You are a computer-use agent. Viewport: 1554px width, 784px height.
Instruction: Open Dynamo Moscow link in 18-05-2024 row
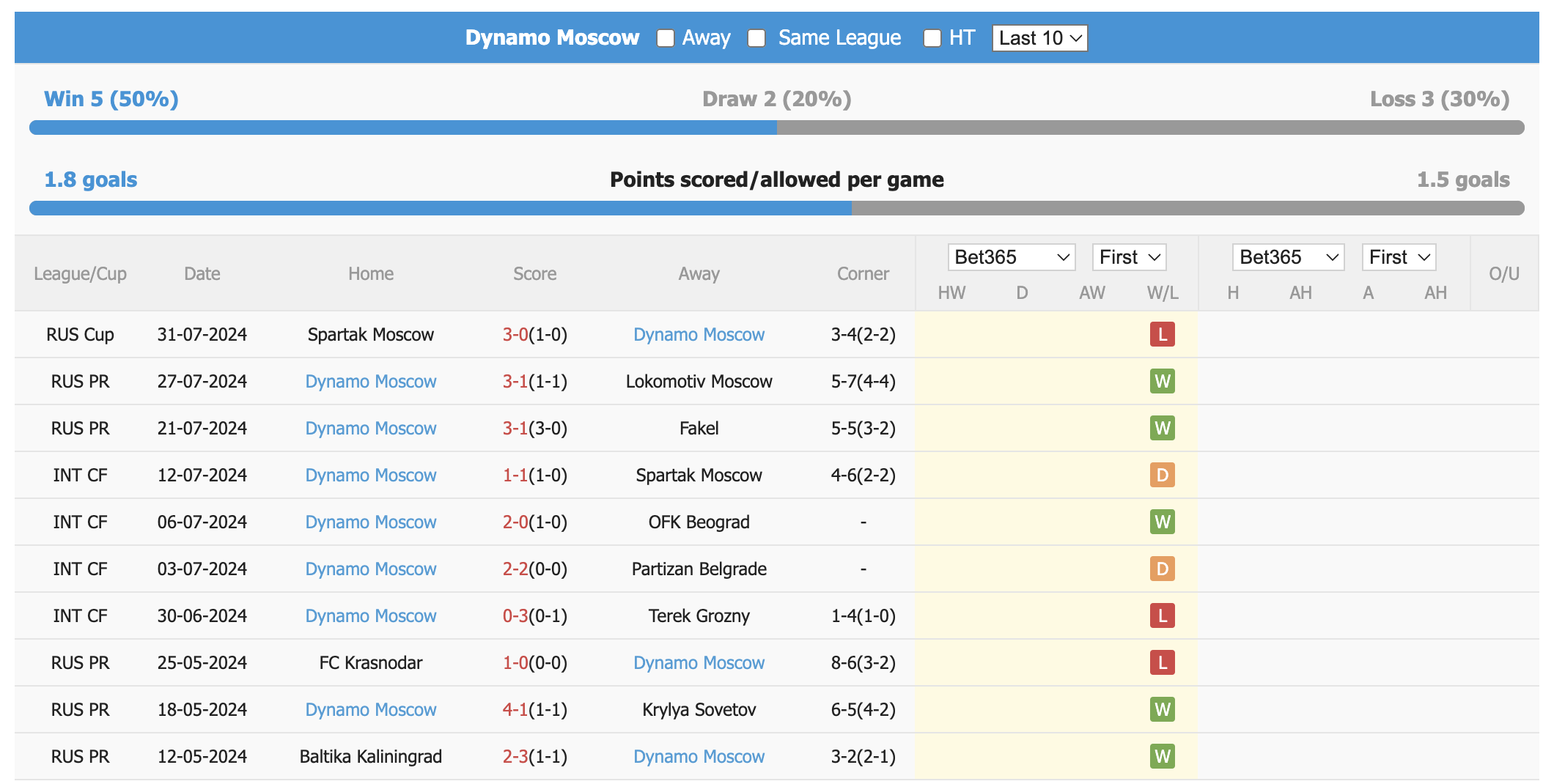371,710
